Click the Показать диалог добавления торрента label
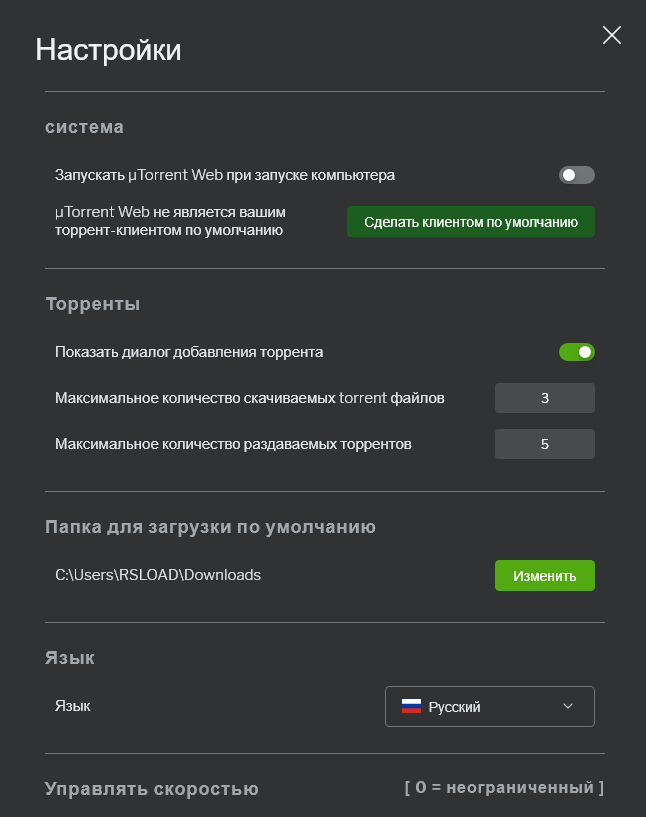646x817 pixels. pos(189,352)
